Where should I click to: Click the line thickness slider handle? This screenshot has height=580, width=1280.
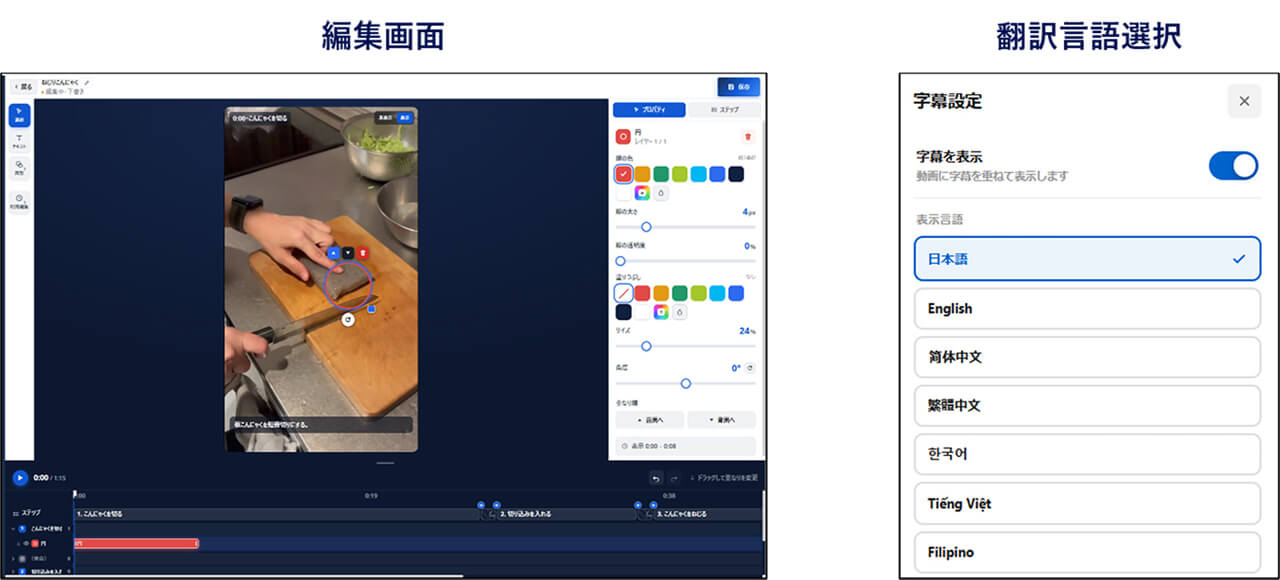point(646,227)
